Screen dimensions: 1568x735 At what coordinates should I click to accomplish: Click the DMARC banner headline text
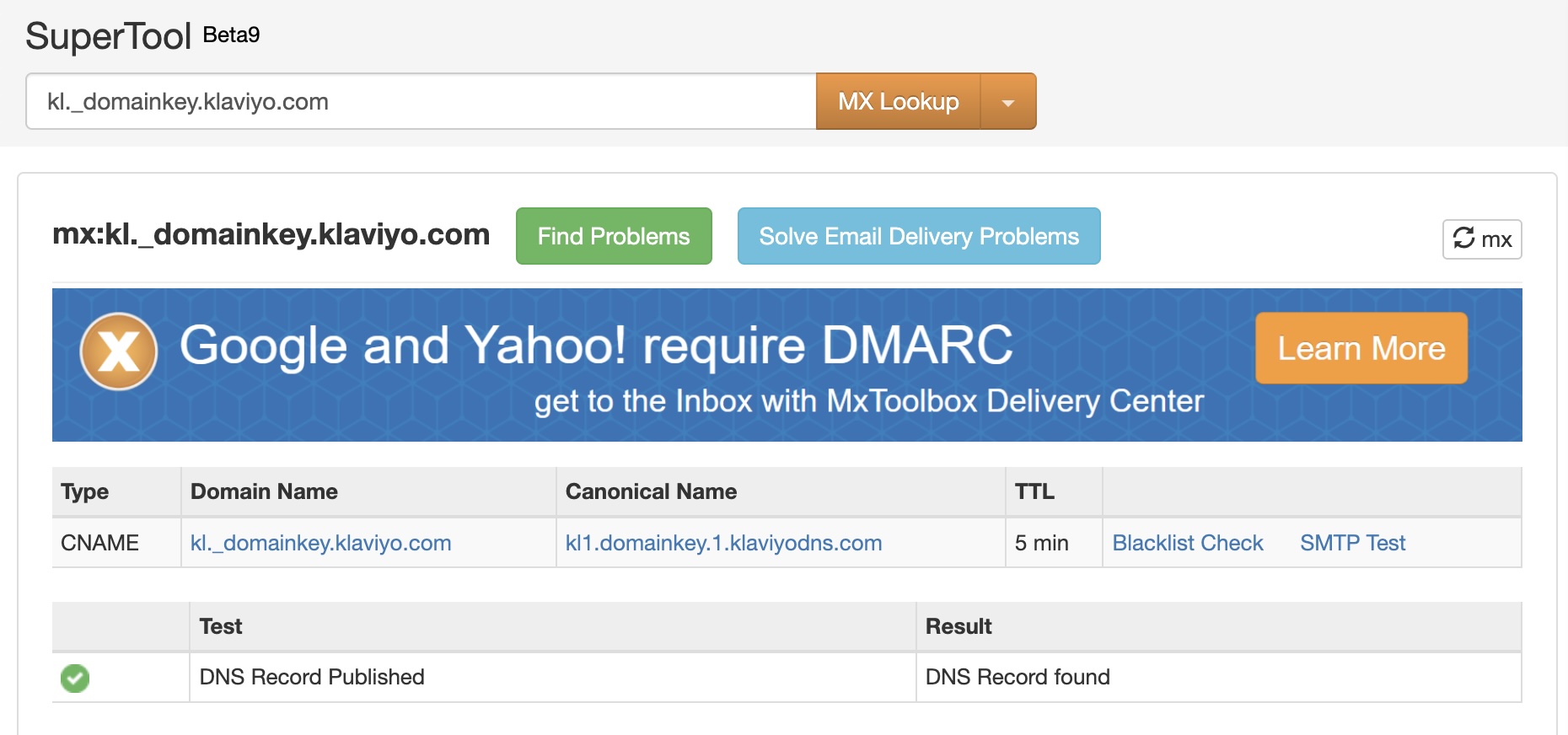596,346
